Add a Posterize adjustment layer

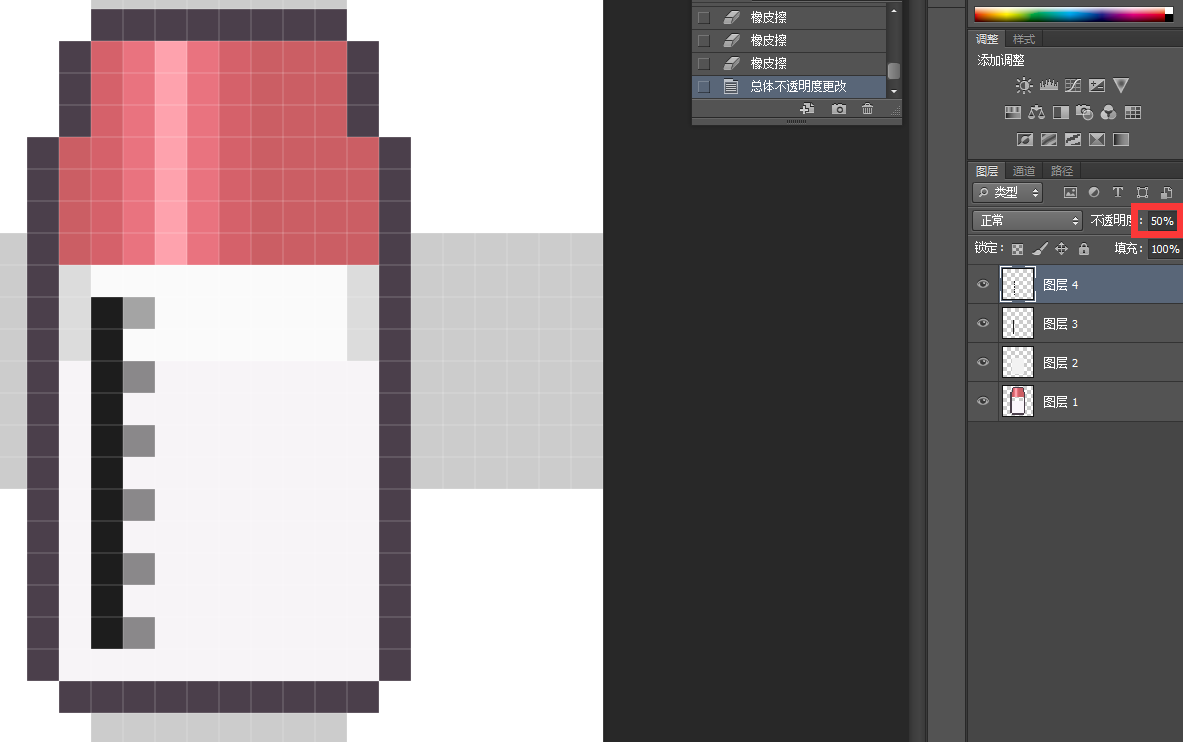coord(1049,140)
